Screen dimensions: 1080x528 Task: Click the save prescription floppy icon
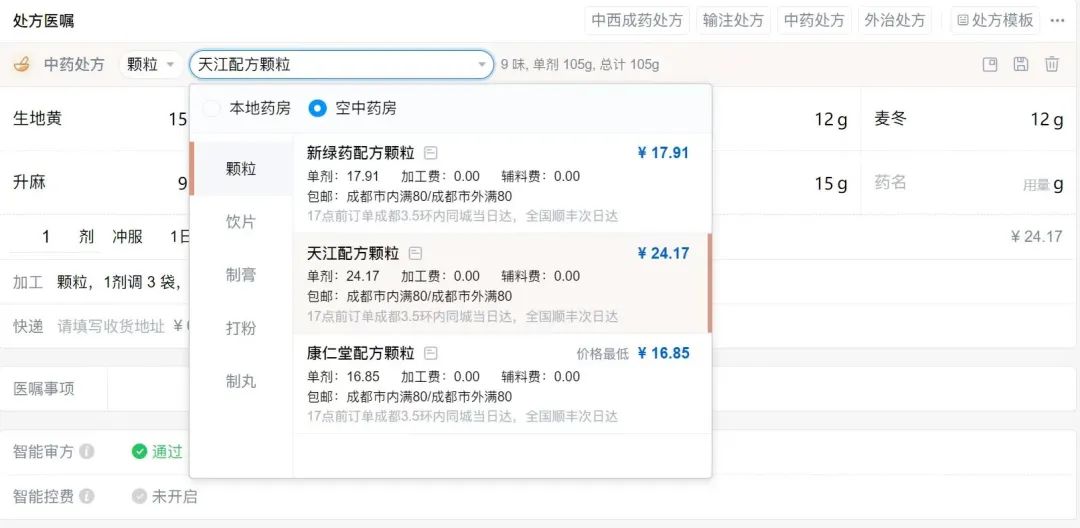[1021, 65]
